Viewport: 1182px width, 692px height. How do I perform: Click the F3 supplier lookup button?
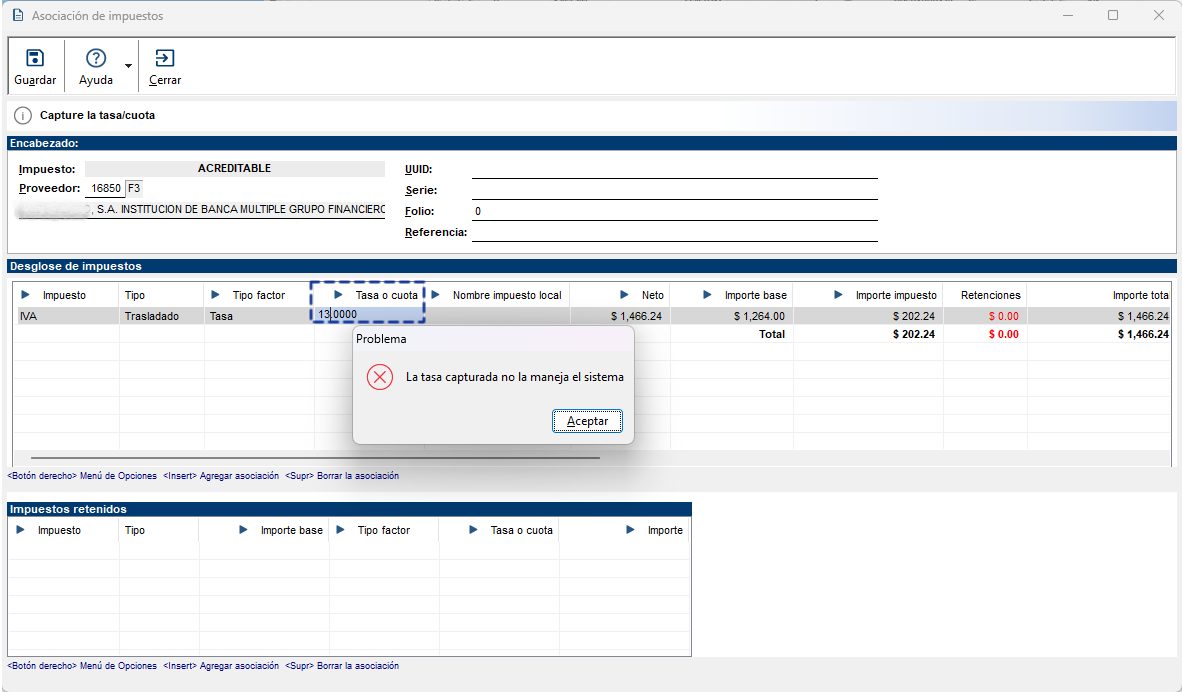134,188
